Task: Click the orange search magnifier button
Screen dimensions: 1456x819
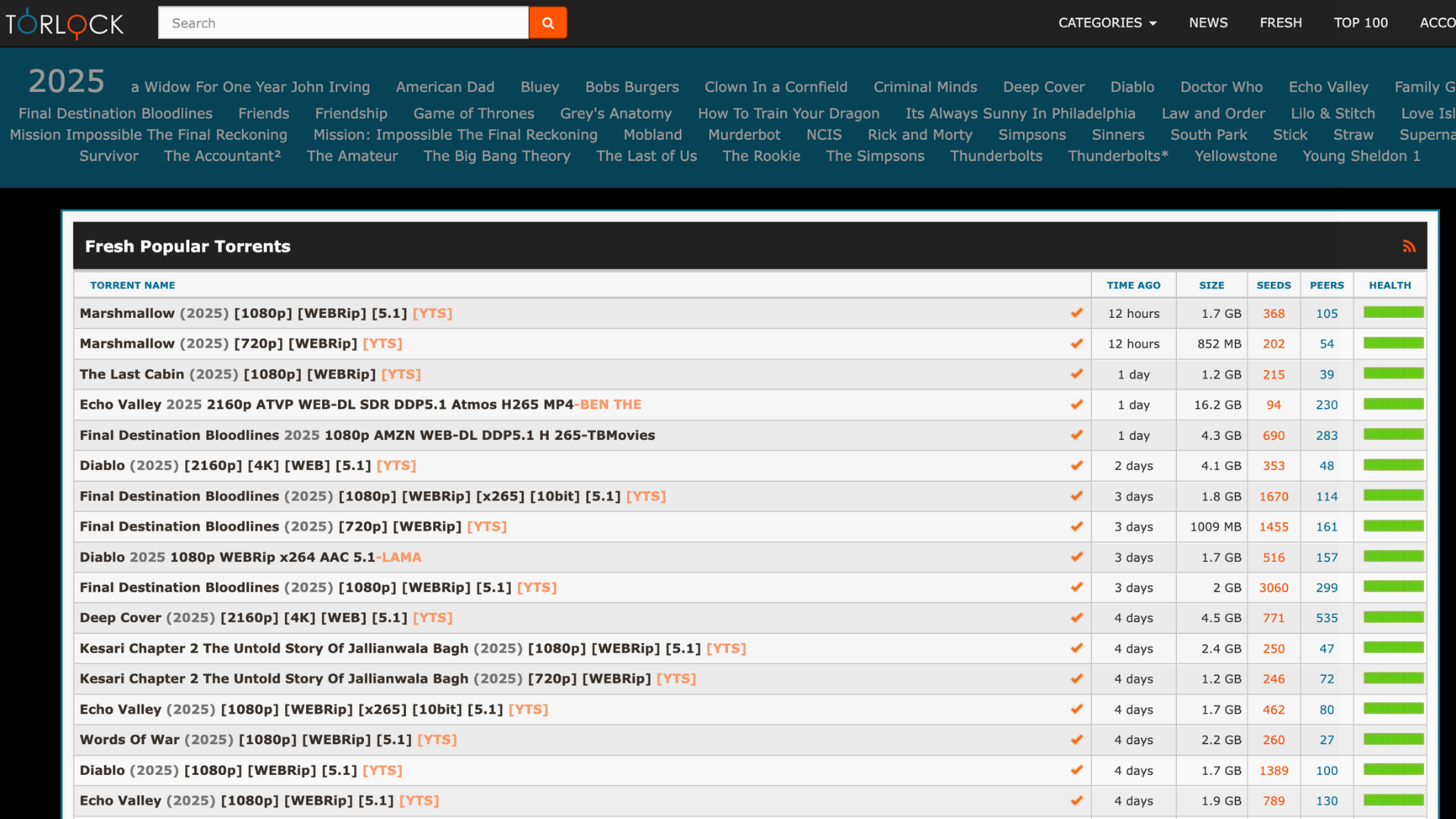Action: 548,23
